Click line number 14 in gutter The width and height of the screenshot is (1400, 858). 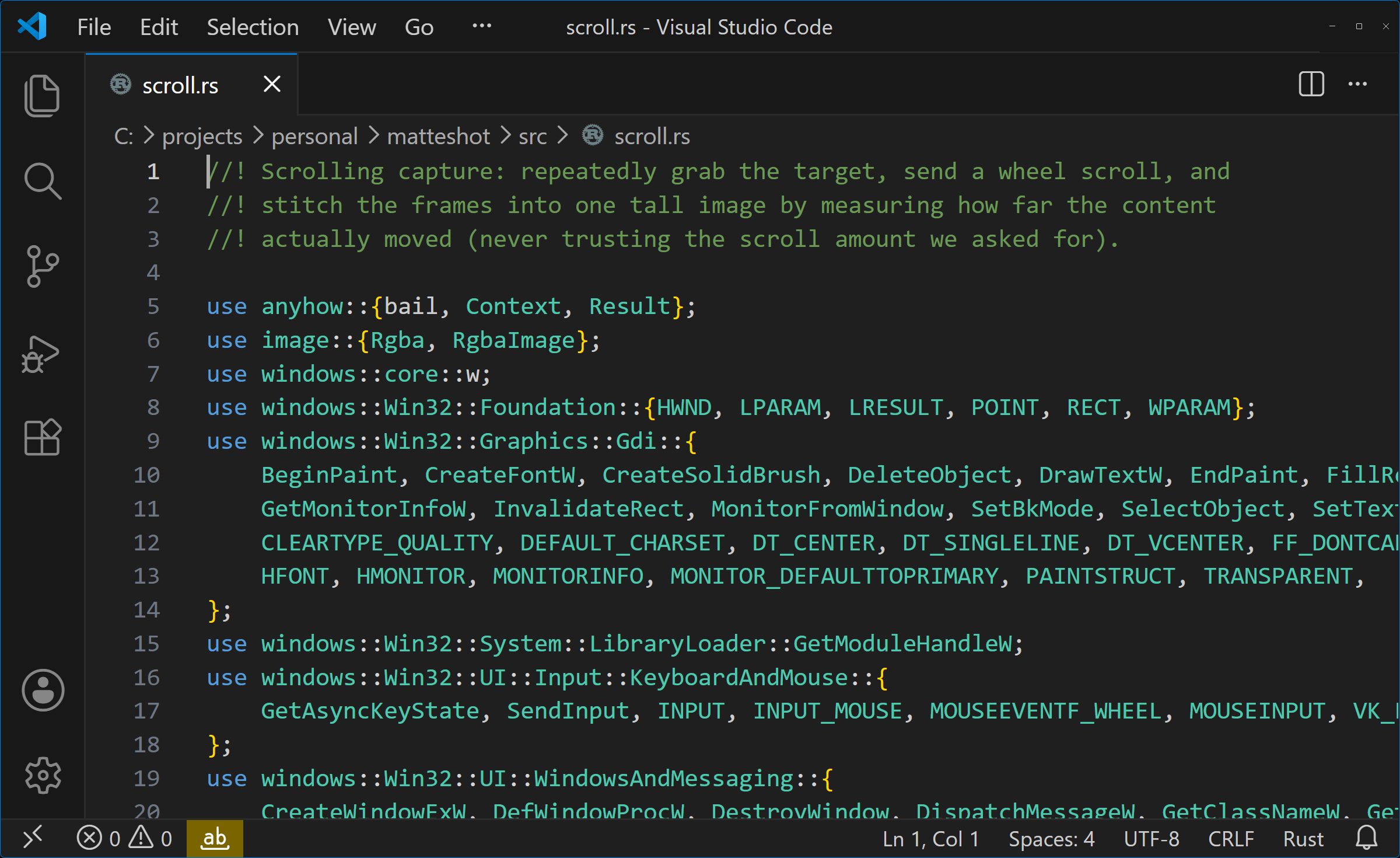(146, 610)
